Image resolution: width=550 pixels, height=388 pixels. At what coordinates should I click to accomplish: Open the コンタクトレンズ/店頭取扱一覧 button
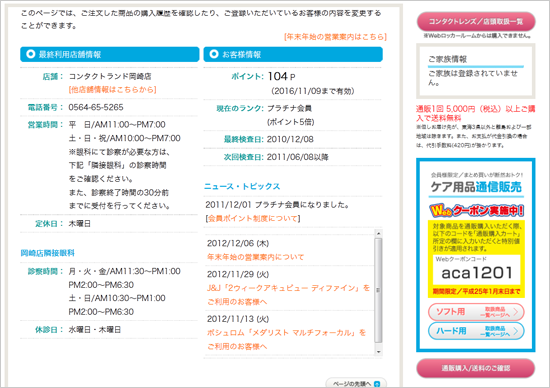pos(476,21)
